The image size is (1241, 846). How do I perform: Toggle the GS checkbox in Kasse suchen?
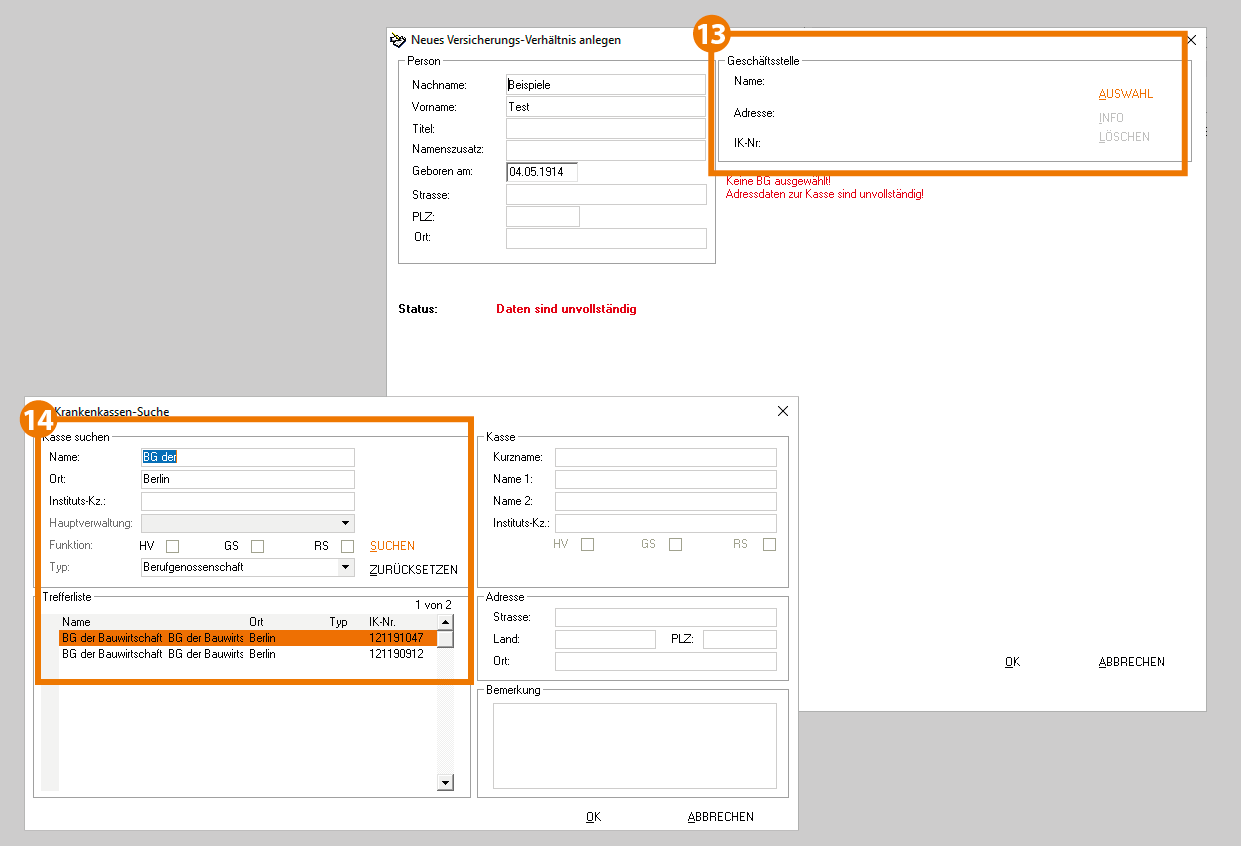(x=258, y=546)
